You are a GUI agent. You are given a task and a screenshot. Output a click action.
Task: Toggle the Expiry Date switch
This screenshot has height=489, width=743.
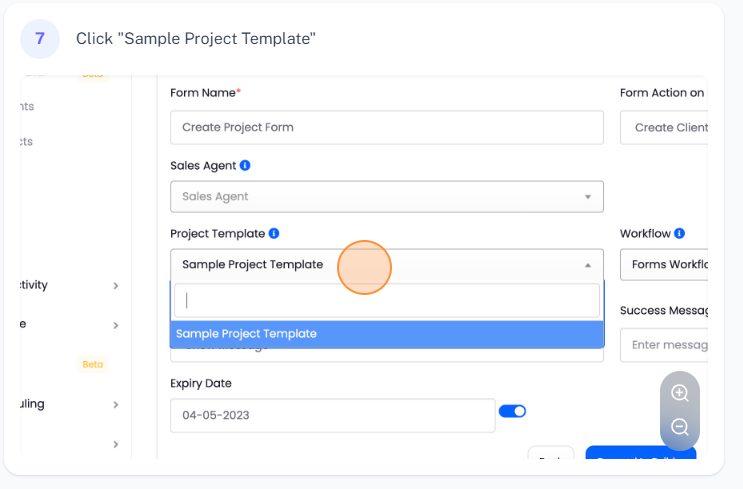(x=512, y=411)
